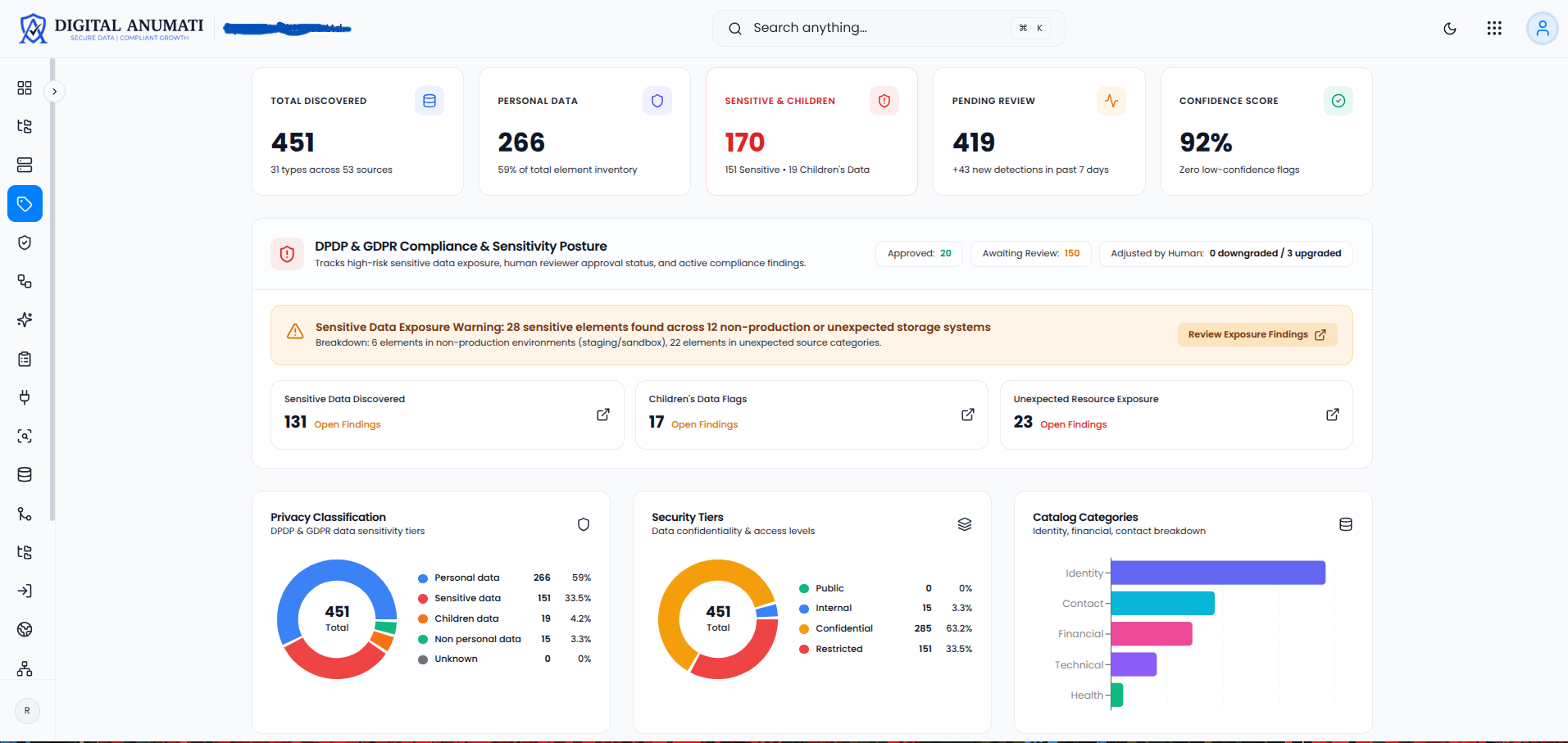Open the apps grid menu in header
Image resolution: width=1568 pixels, height=743 pixels.
1494,28
